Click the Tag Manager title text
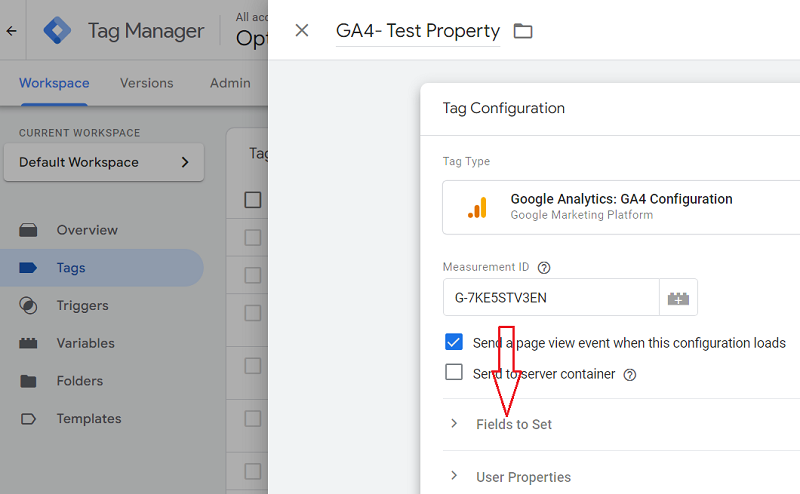The image size is (800, 494). (146, 31)
